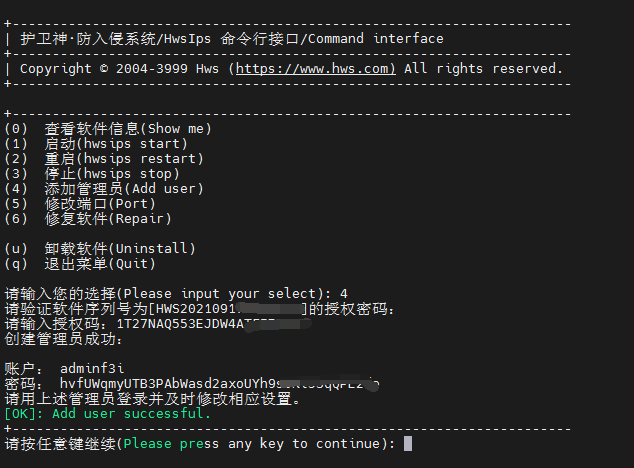The height and width of the screenshot is (468, 634).
Task: Click the 'Command interface' title text
Action: tap(378, 39)
